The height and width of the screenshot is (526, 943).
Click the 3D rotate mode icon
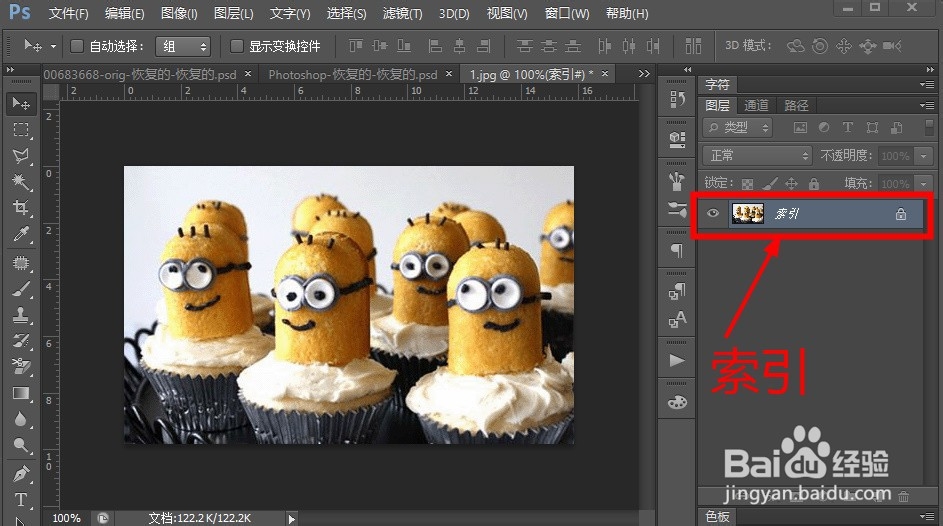click(x=796, y=46)
